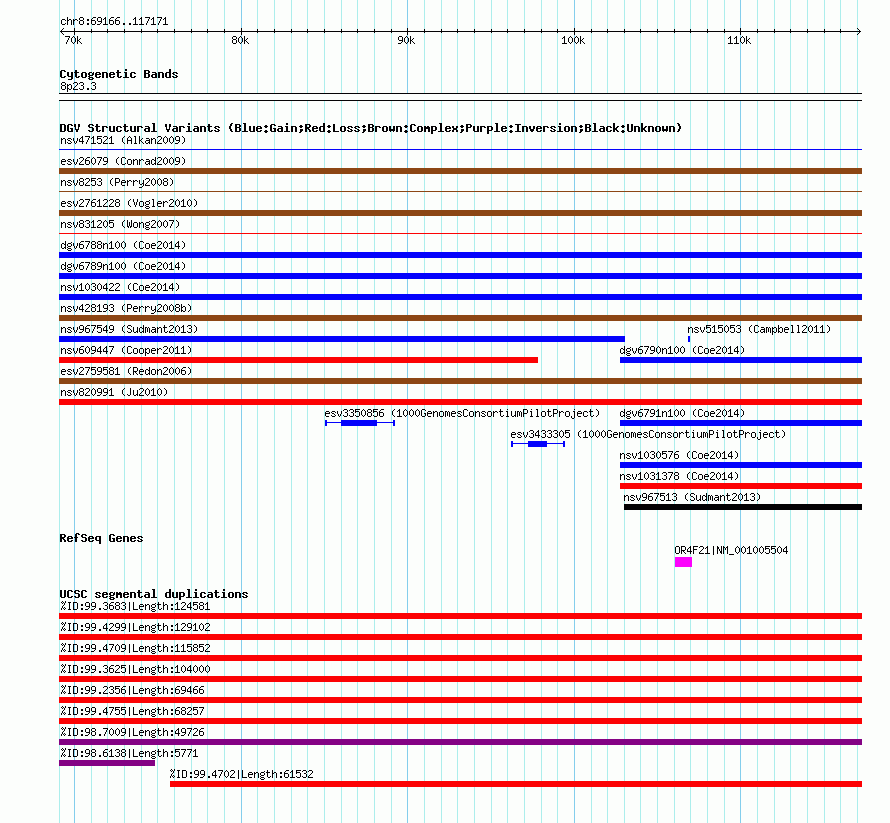
Task: Open variant label nsv967549 (Sudmant2013)
Action: pyautogui.click(x=129, y=329)
